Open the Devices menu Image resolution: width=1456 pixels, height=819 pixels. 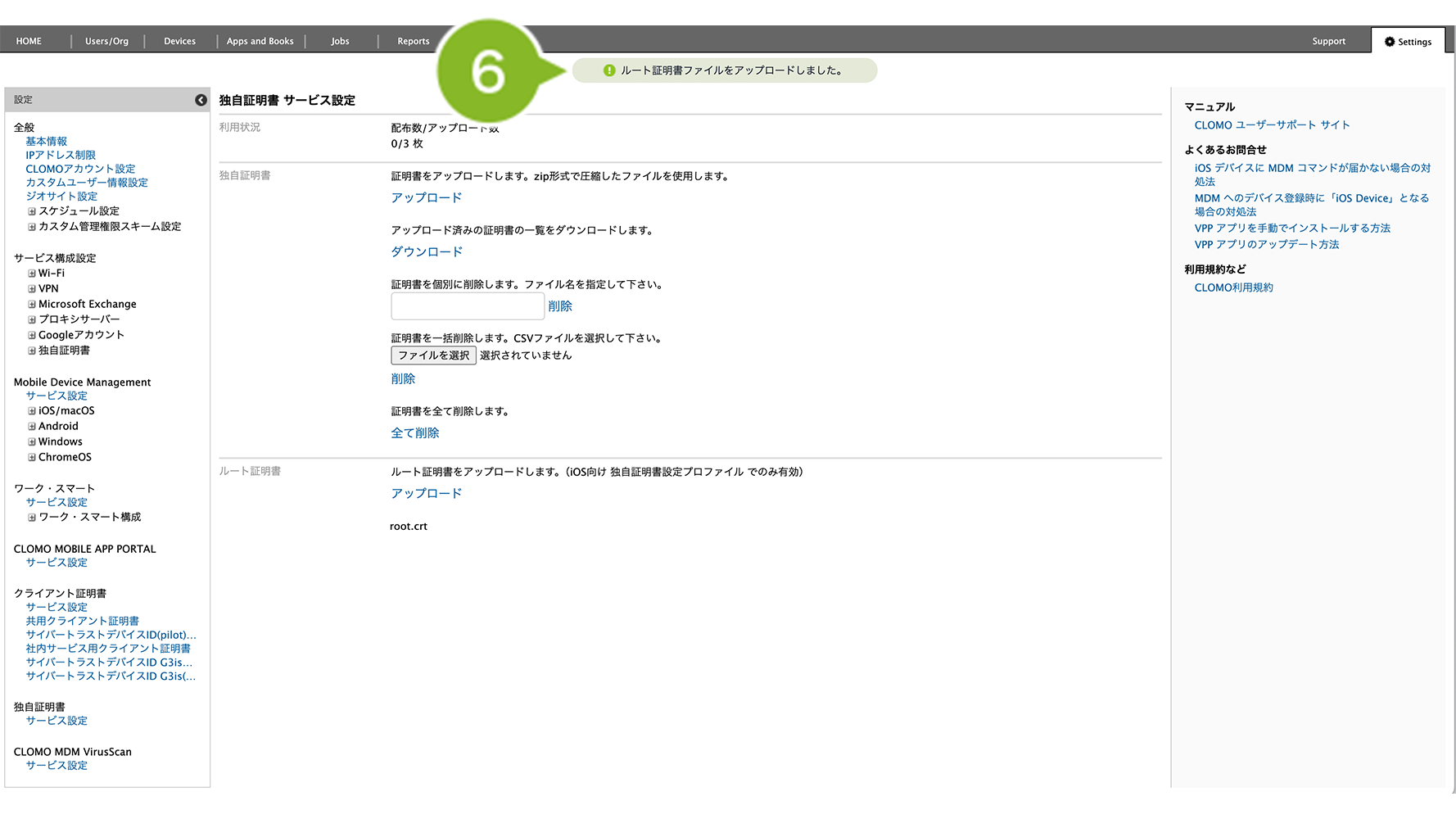click(x=179, y=42)
